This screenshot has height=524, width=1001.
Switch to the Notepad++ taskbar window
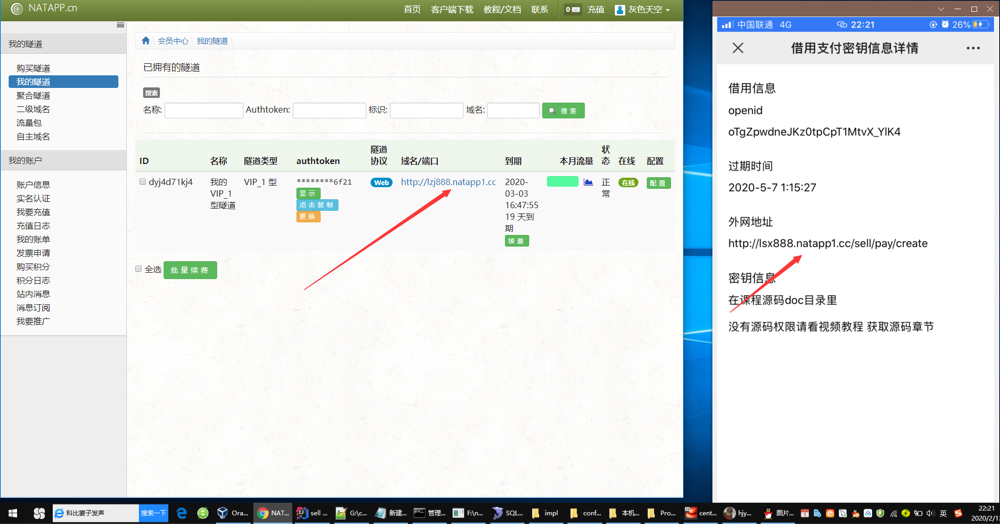351,513
